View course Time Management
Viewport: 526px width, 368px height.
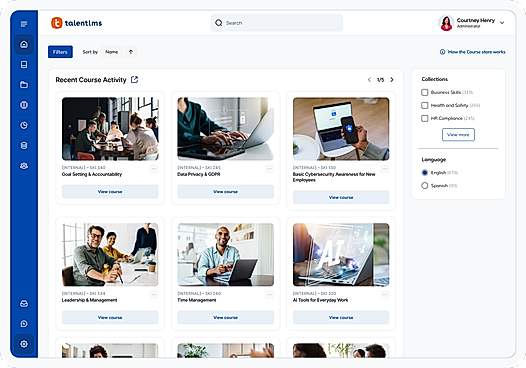tap(225, 317)
